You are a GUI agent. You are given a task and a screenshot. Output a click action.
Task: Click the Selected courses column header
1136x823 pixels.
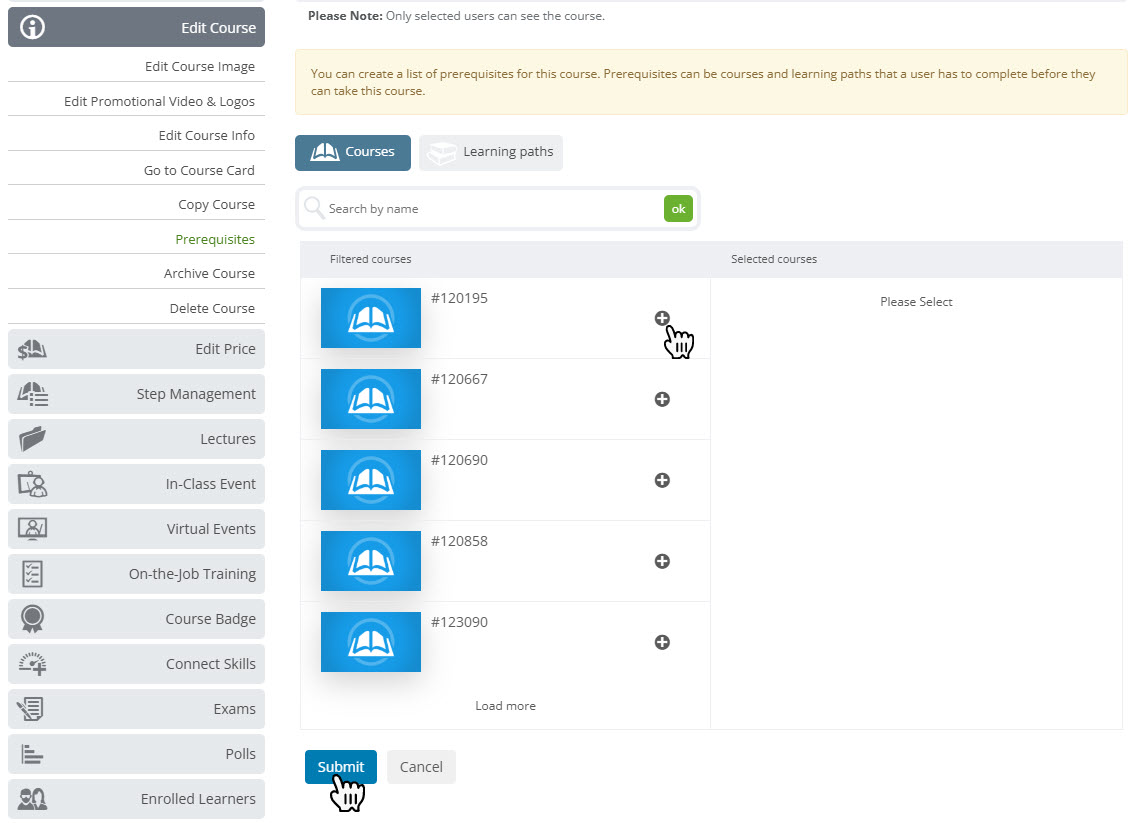(774, 259)
